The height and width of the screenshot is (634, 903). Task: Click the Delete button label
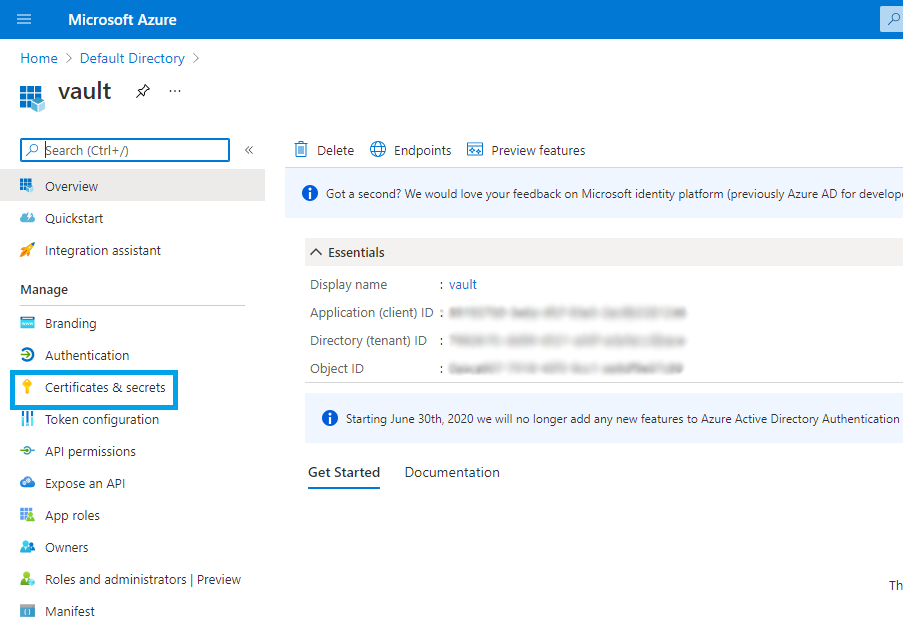tap(335, 150)
